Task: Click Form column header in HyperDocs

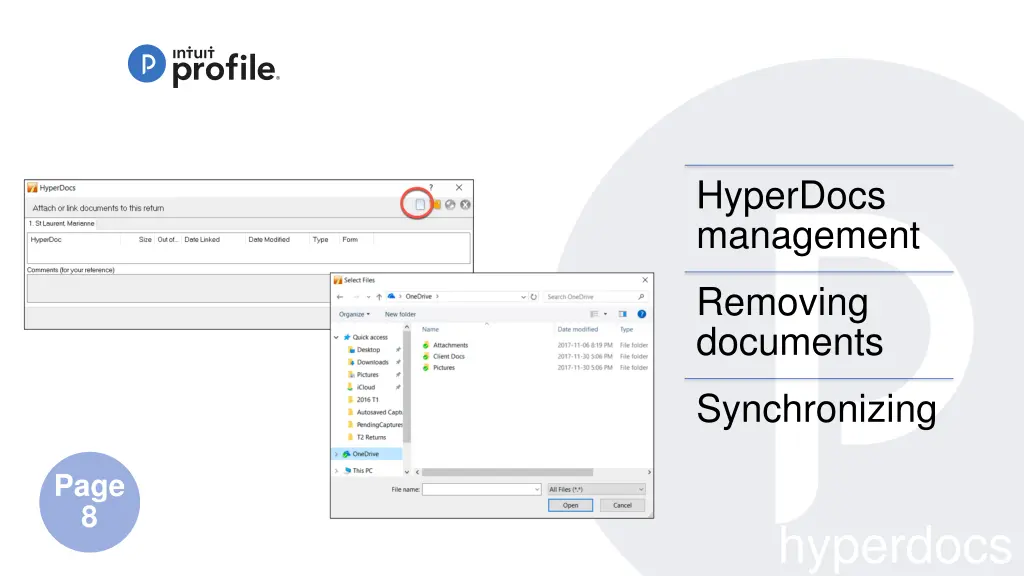Action: click(350, 240)
